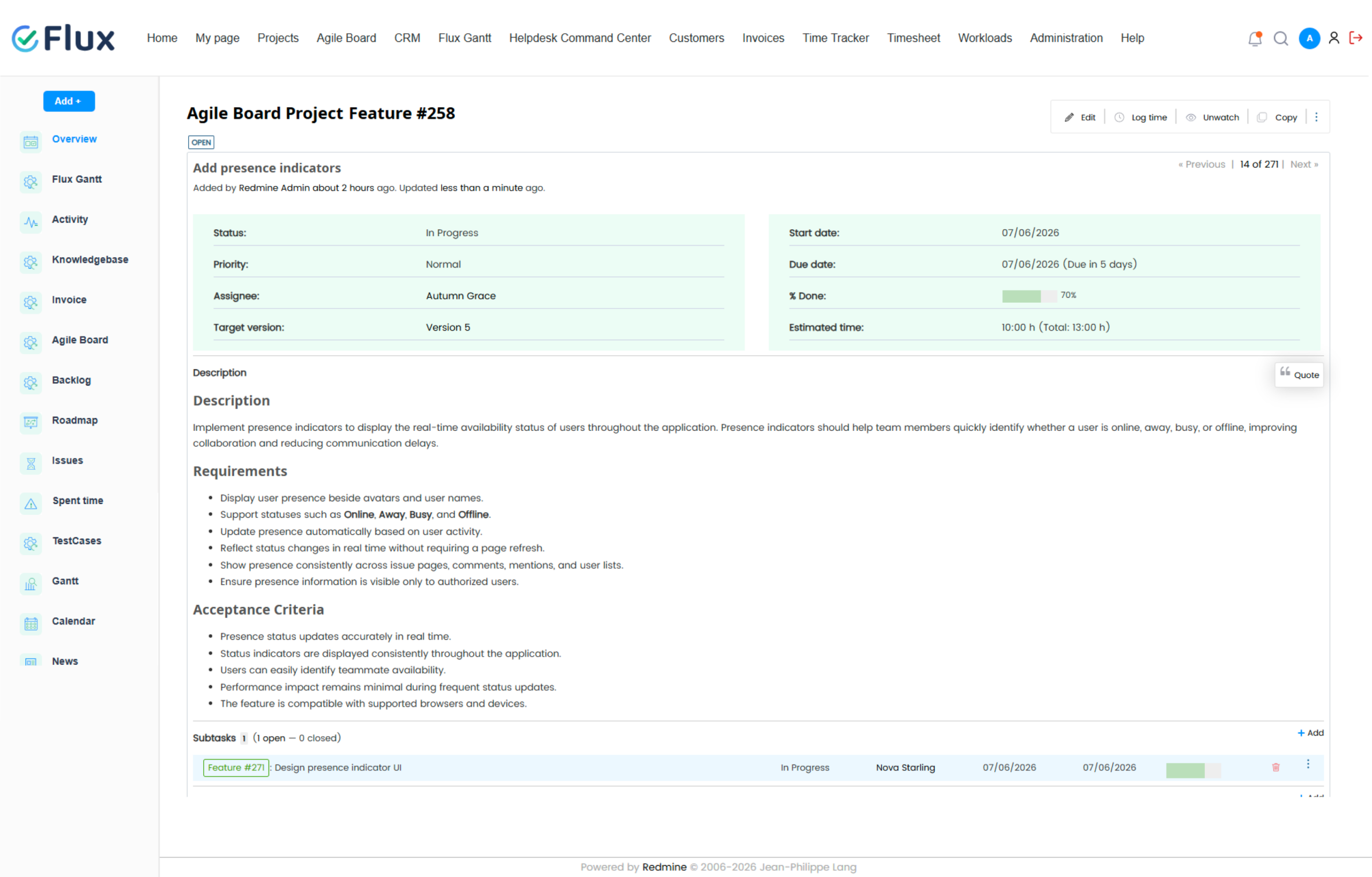Viewport: 1372px width, 877px height.
Task: Click the Flux Gantt sidebar icon
Action: [x=31, y=182]
